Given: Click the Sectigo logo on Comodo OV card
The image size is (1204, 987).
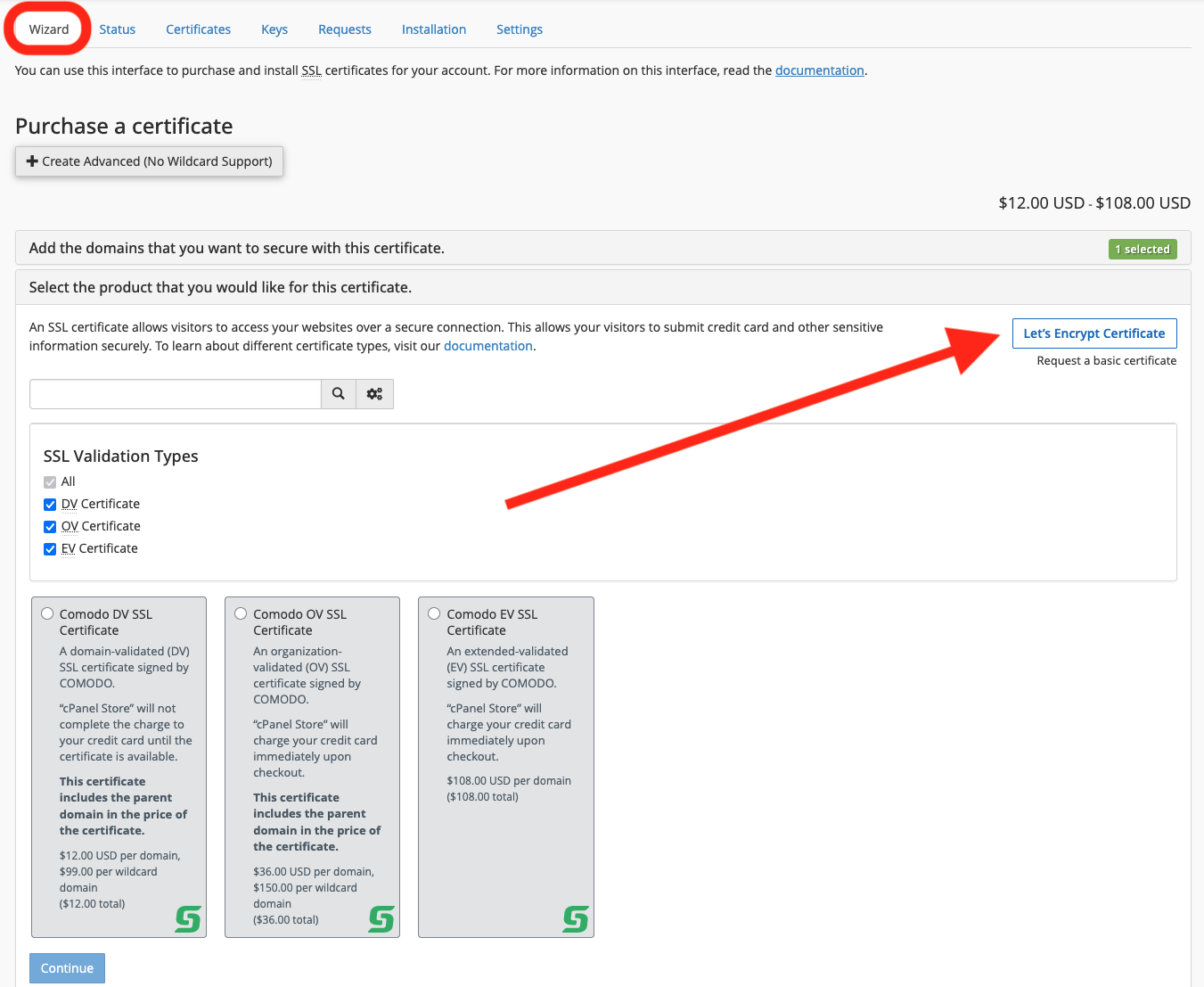Looking at the screenshot, I should (381, 919).
